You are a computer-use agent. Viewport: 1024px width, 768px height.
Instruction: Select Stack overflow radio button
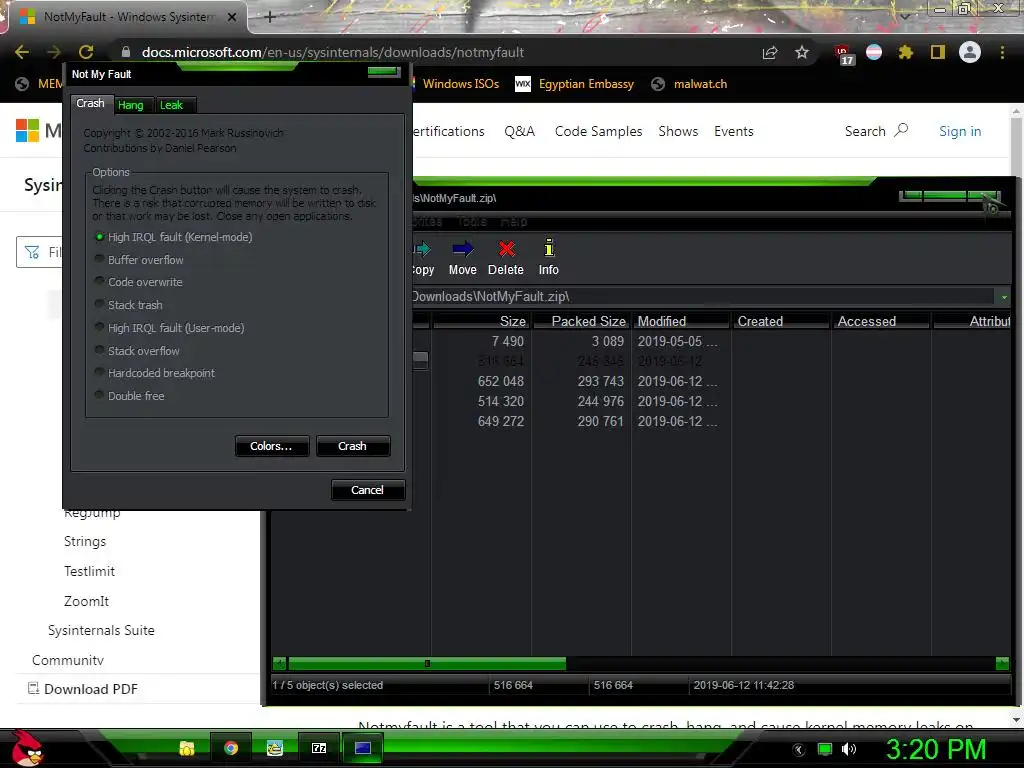pyautogui.click(x=138, y=351)
